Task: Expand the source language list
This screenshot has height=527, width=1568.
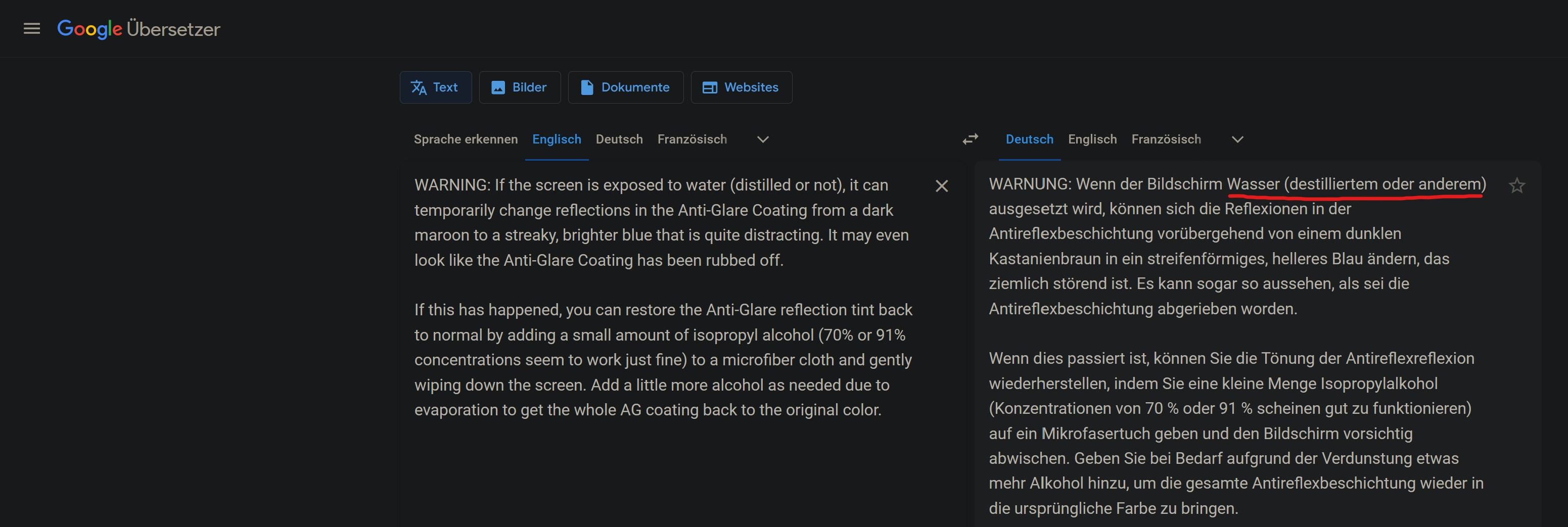Action: 763,139
